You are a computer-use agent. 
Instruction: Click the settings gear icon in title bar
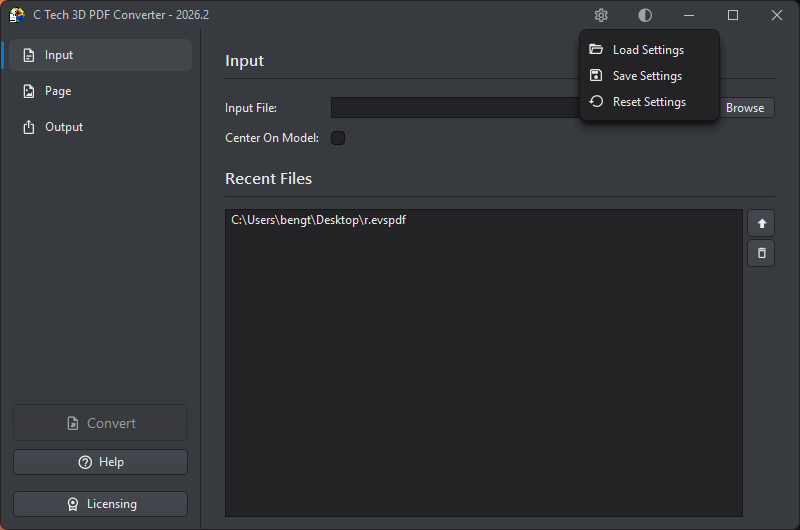pyautogui.click(x=601, y=15)
